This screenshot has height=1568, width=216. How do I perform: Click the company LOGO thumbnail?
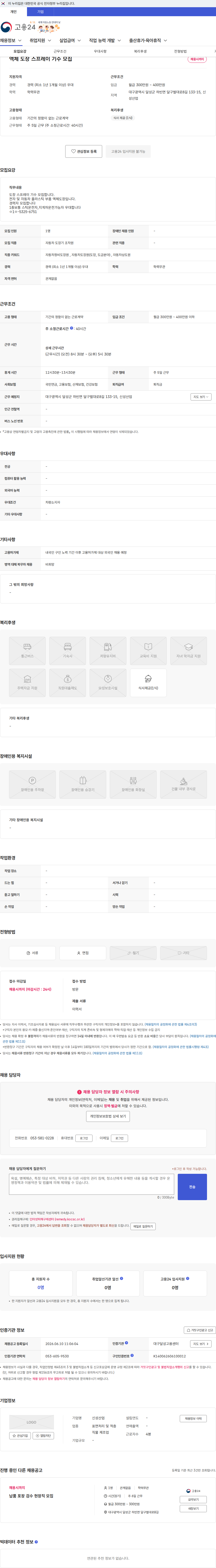tap(32, 1422)
